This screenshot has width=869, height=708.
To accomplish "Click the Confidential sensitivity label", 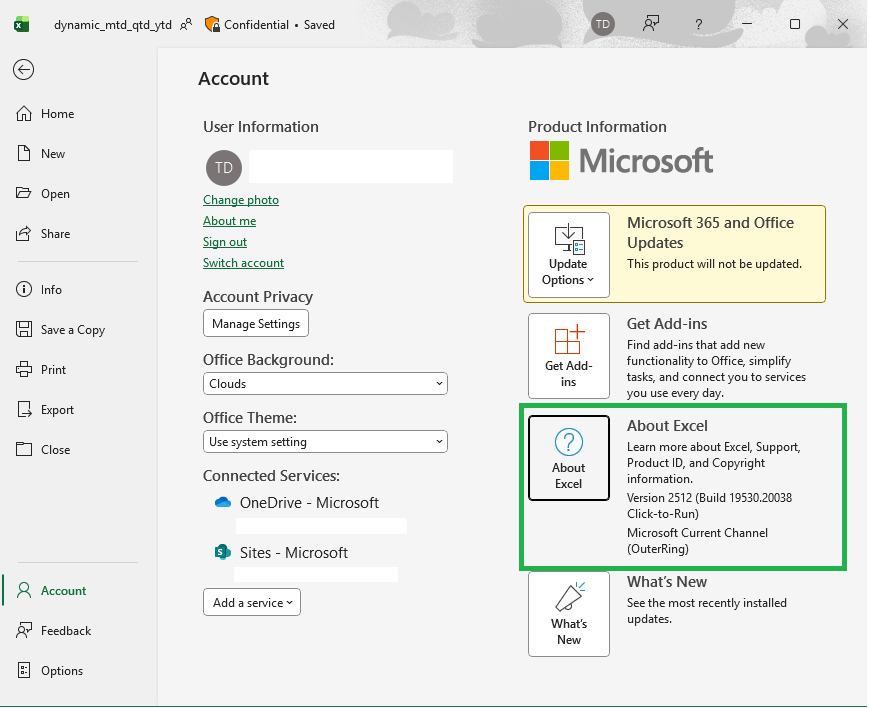I will tap(247, 24).
